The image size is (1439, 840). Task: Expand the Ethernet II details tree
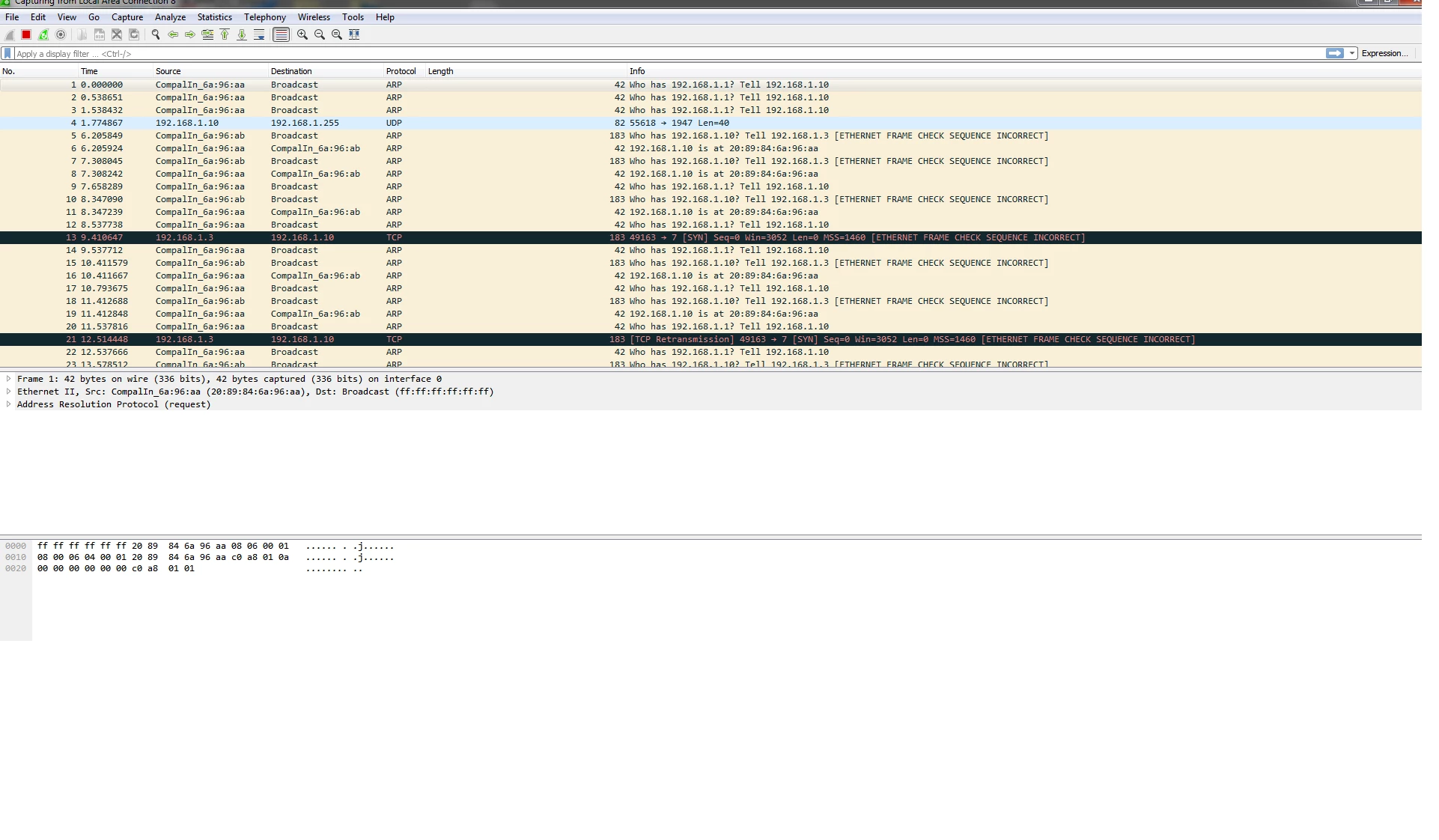9,392
